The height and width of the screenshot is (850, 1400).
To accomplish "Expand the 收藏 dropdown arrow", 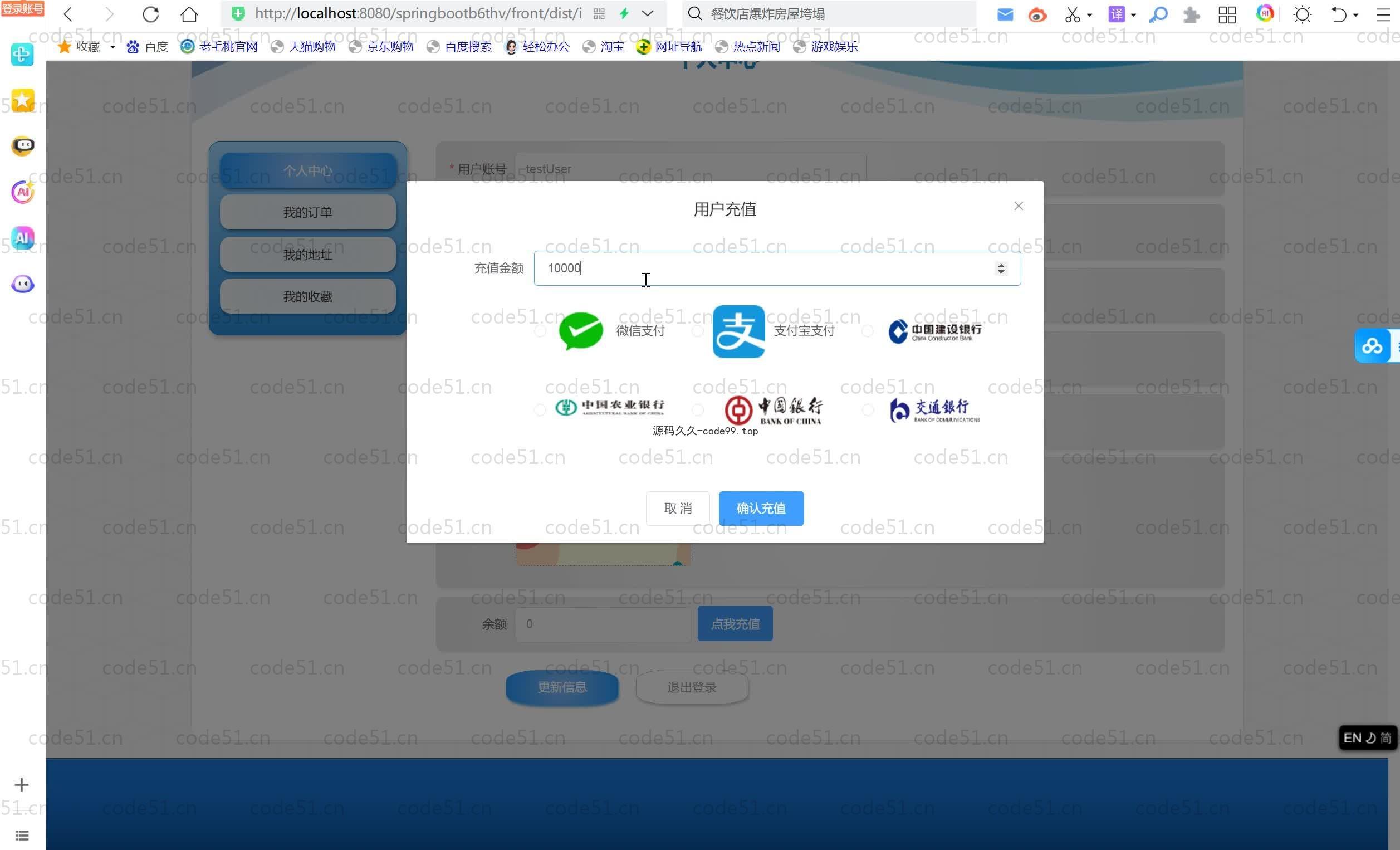I will (112, 47).
